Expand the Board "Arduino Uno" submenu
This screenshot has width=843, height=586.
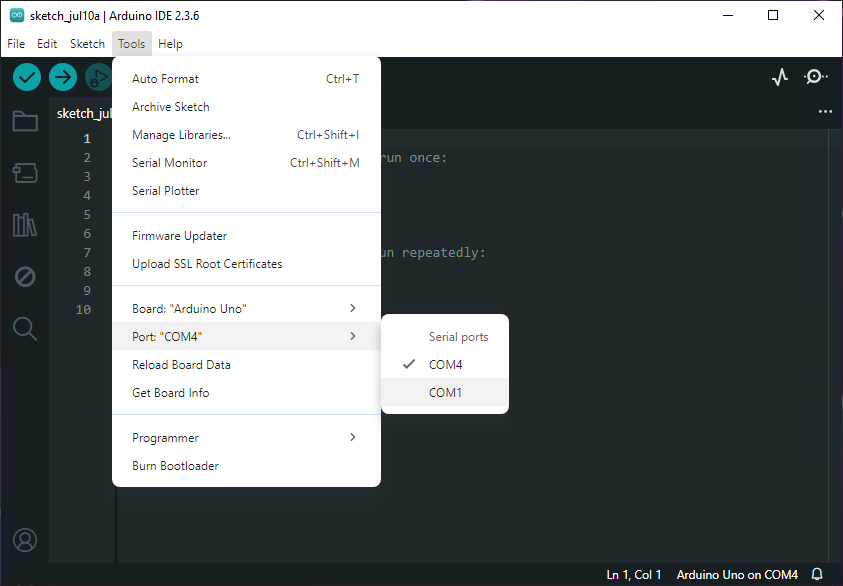(x=246, y=309)
